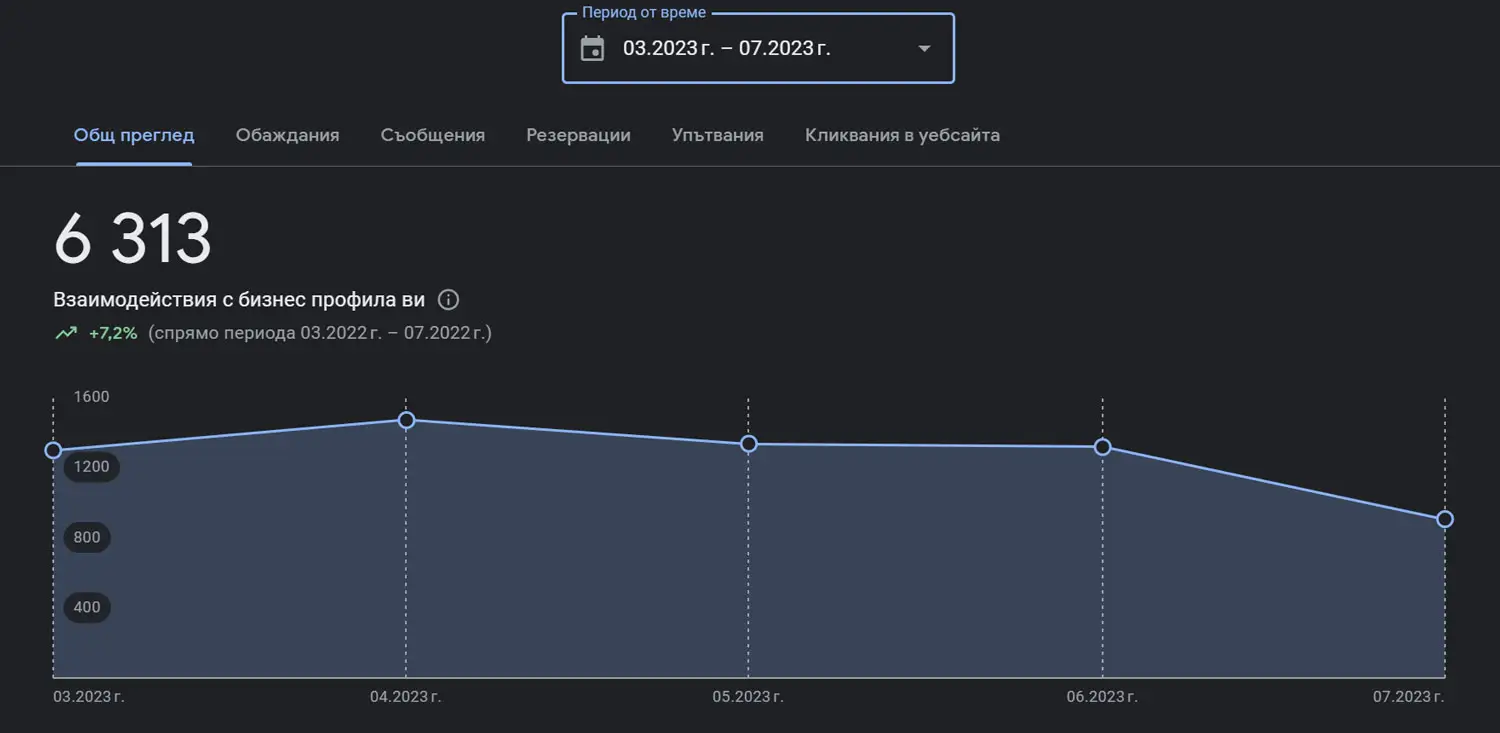1500x733 pixels.
Task: Open the Кликвания в уебсайта tab
Action: [x=902, y=135]
